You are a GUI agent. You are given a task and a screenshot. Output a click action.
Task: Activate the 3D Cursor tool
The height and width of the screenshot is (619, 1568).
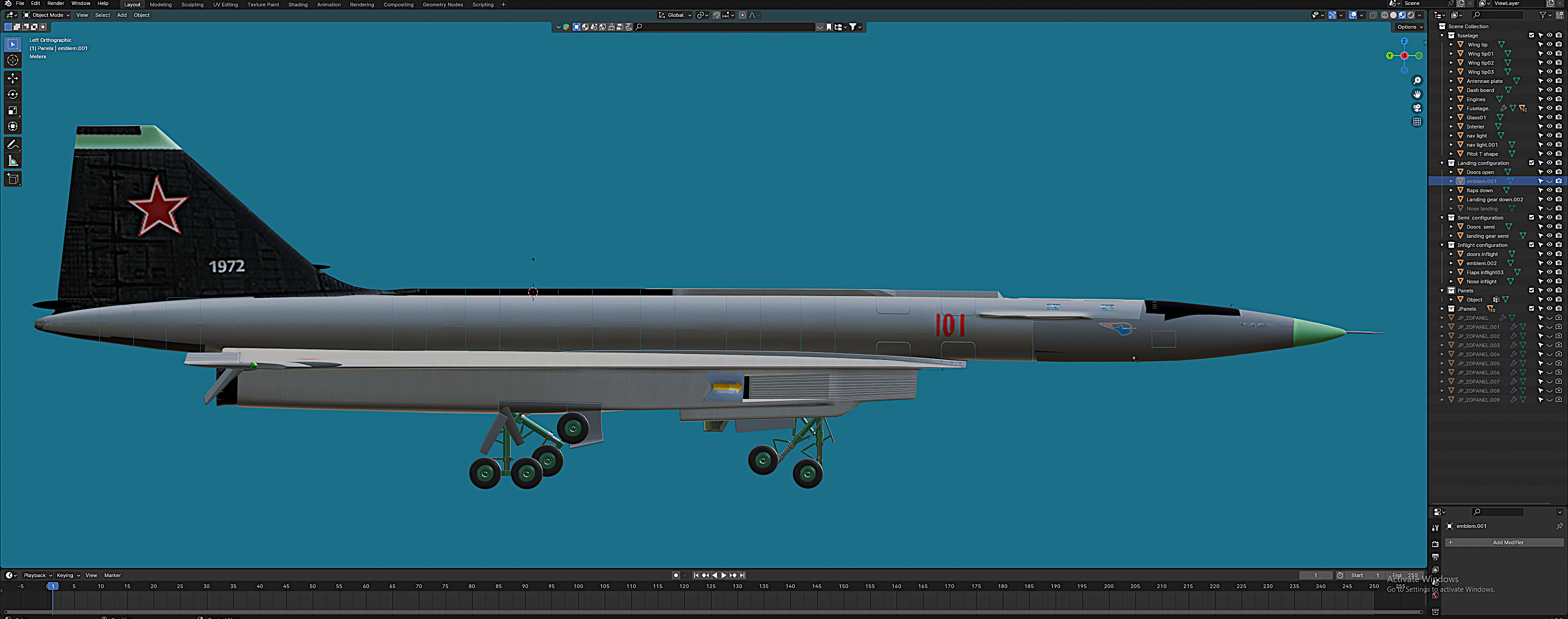pyautogui.click(x=13, y=60)
